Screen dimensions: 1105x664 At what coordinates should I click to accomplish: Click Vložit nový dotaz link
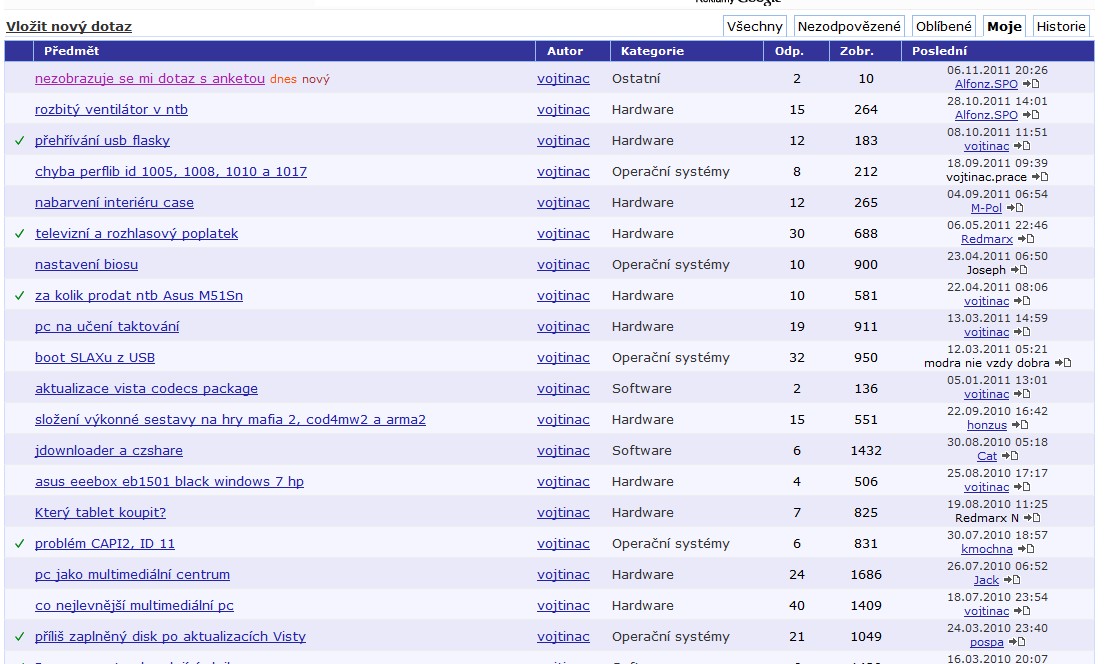point(69,27)
